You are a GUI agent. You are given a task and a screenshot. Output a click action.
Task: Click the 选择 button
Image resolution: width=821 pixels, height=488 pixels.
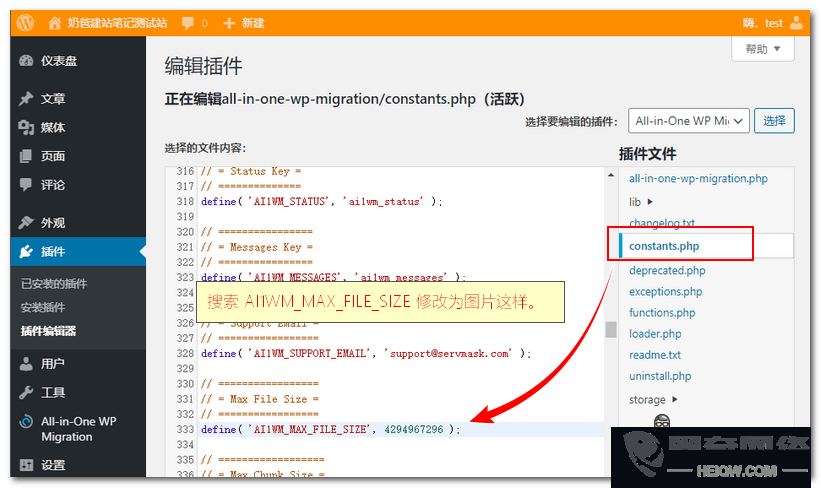774,121
